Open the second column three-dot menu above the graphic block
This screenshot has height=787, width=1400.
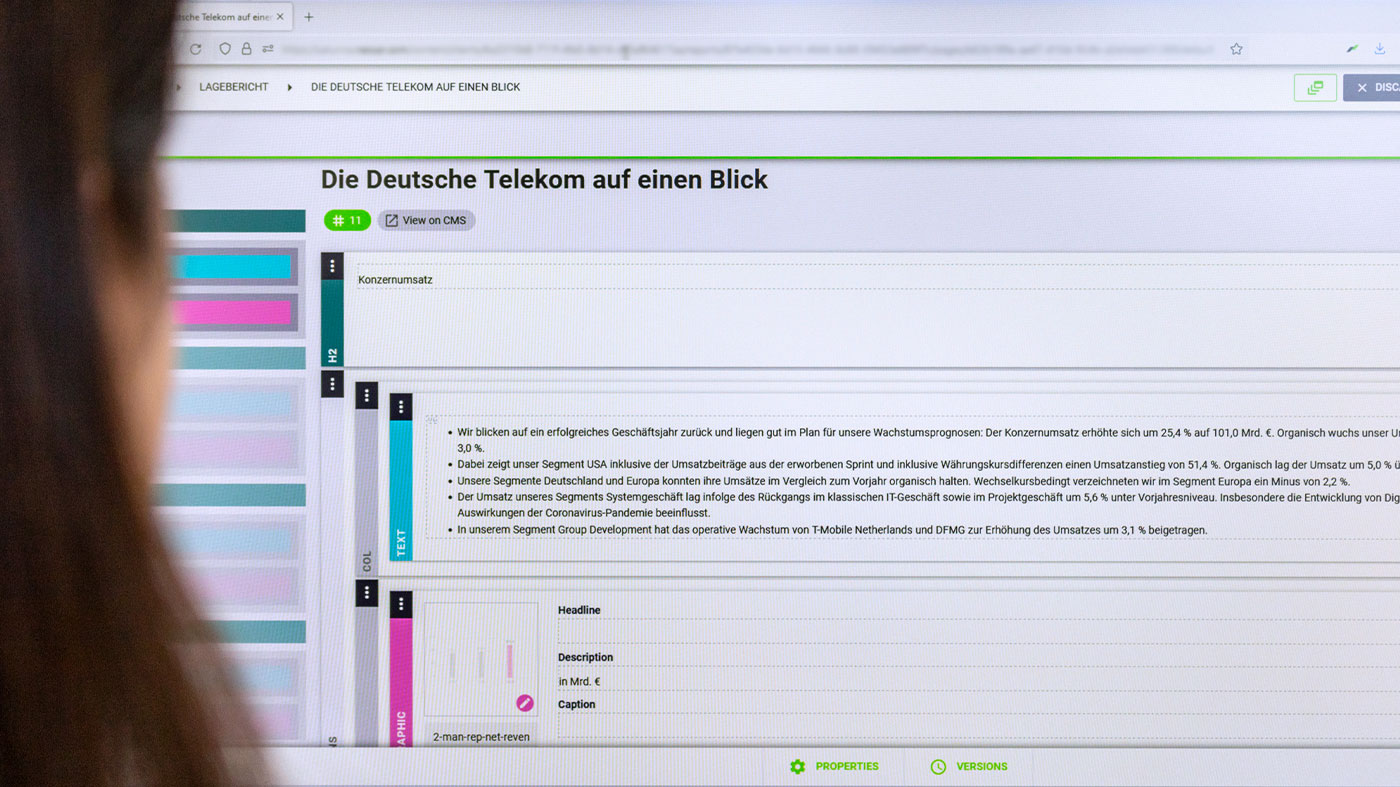coord(367,593)
